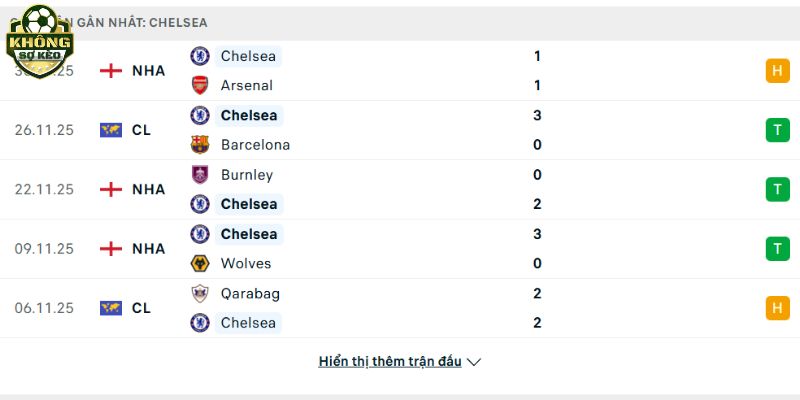Click the Chelsea crest in the Wolves match
Viewport: 800px width, 400px height.
pyautogui.click(x=200, y=234)
